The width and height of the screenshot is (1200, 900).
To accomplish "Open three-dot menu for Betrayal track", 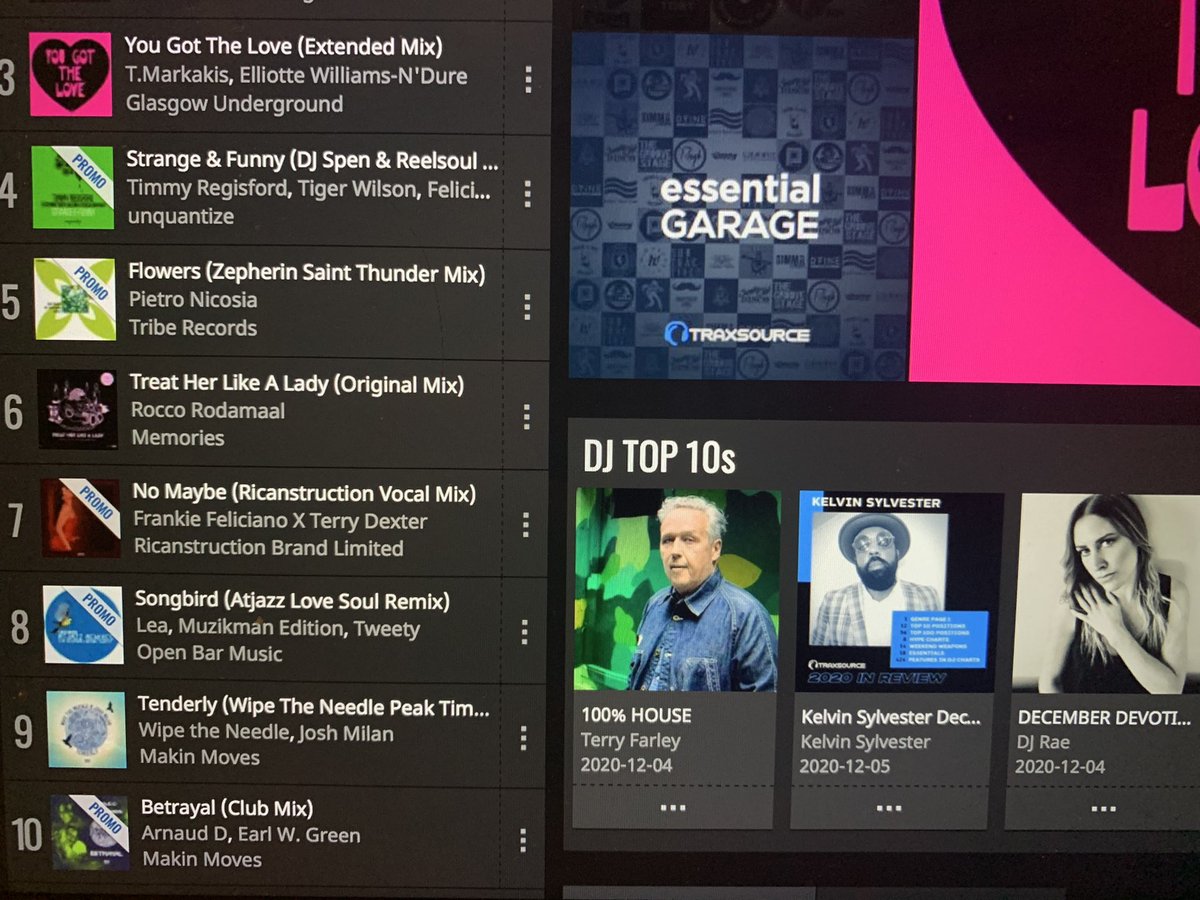I will pyautogui.click(x=522, y=840).
